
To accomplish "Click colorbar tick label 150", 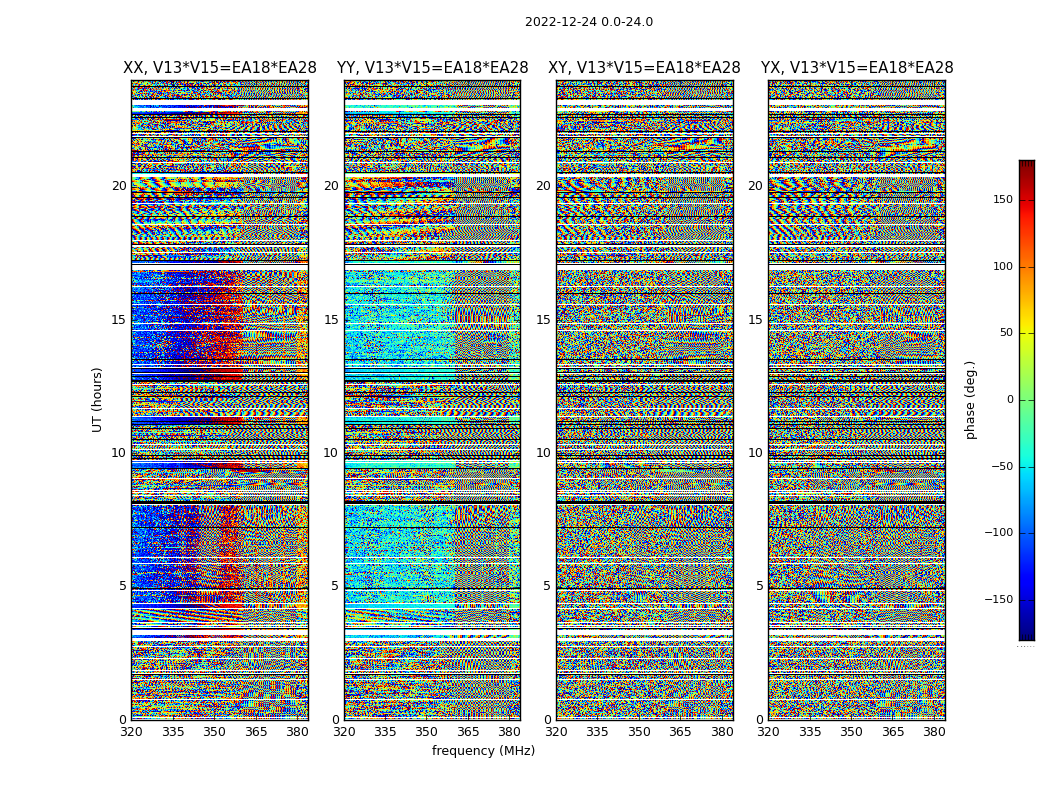I will click(x=1003, y=199).
